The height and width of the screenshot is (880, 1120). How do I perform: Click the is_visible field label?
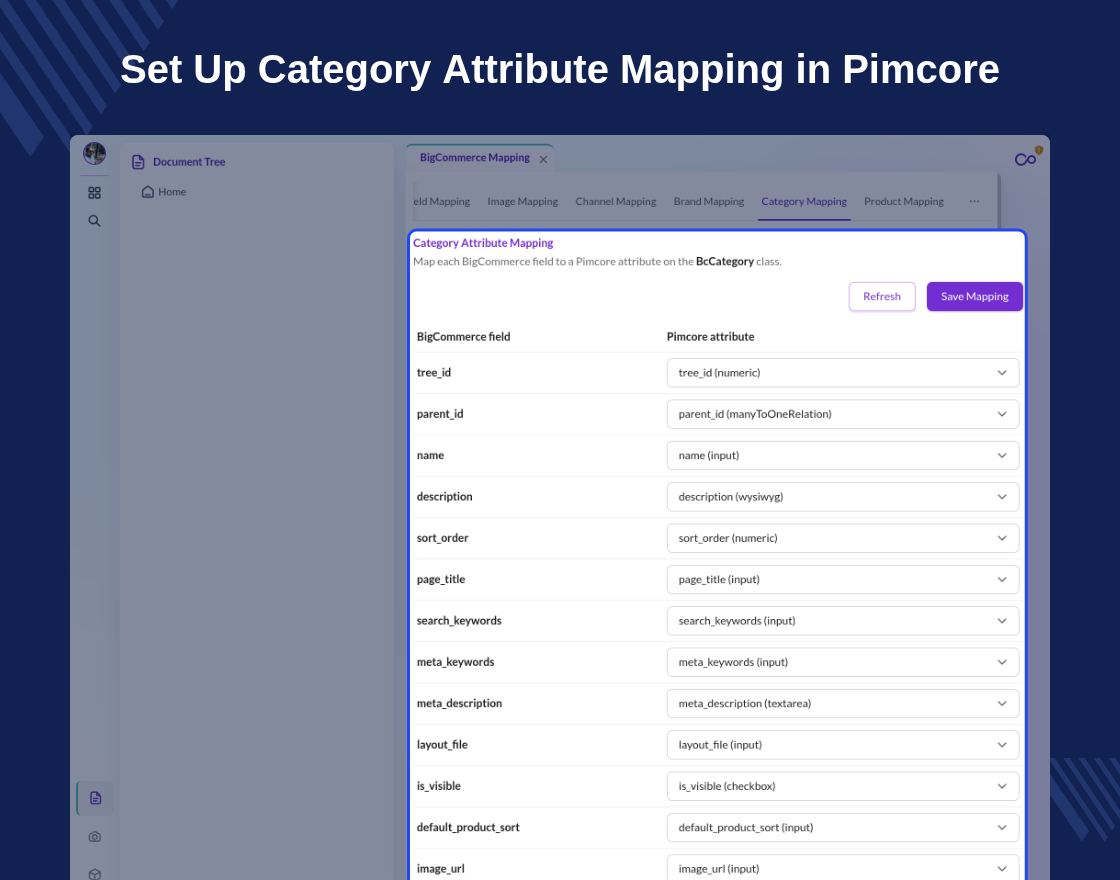(x=439, y=786)
